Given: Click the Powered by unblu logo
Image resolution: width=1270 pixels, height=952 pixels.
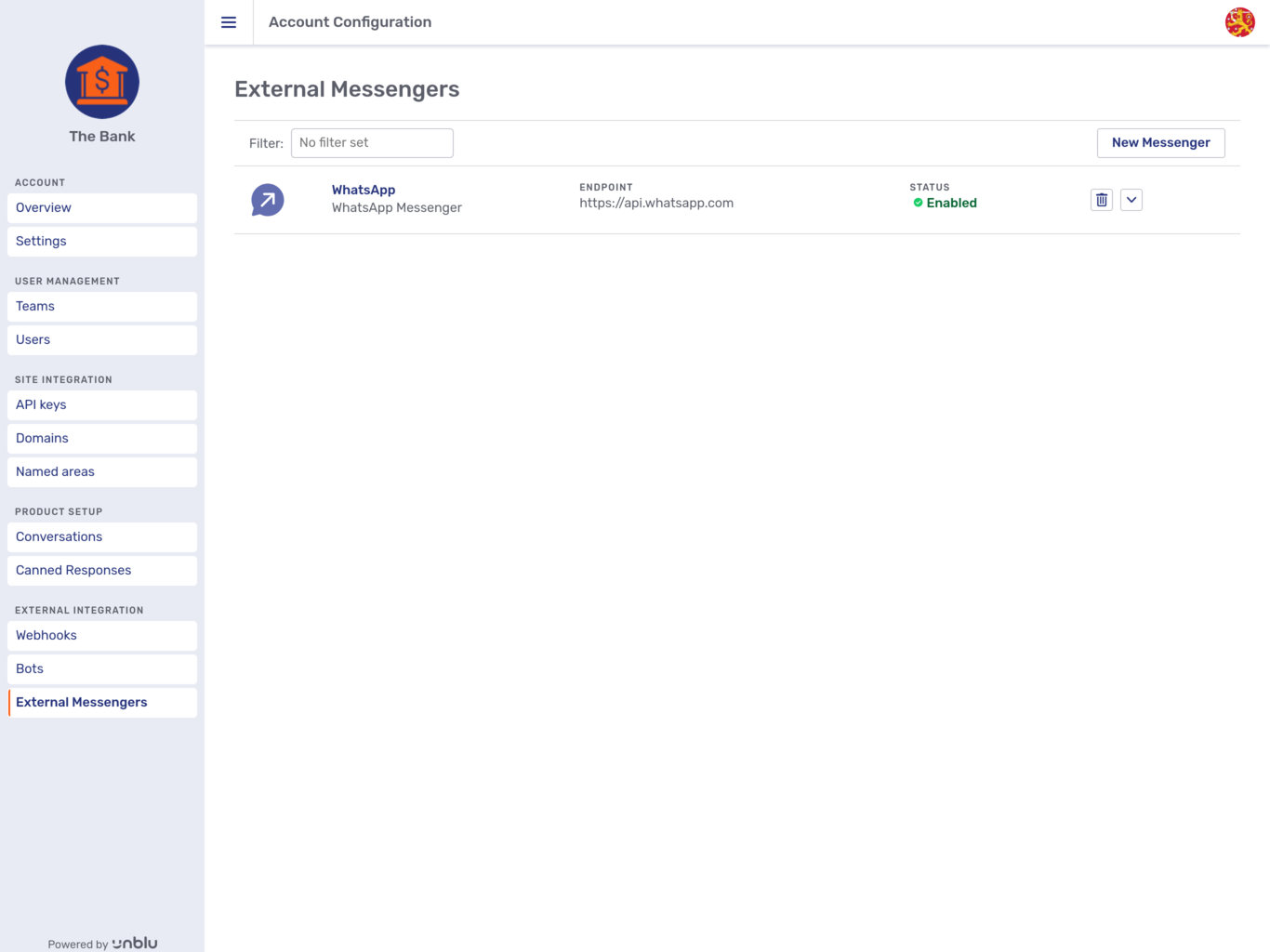Looking at the screenshot, I should coord(101,943).
